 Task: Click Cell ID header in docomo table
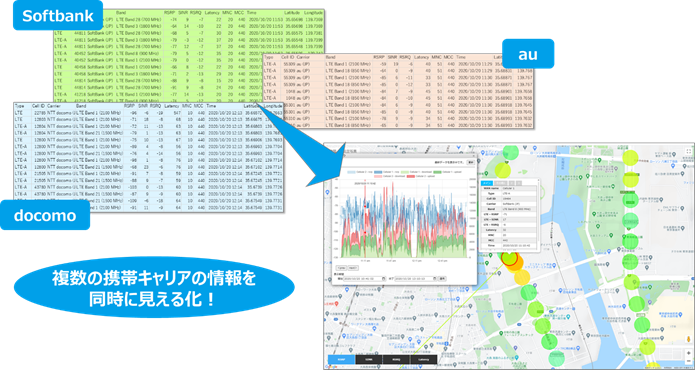pyautogui.click(x=38, y=106)
